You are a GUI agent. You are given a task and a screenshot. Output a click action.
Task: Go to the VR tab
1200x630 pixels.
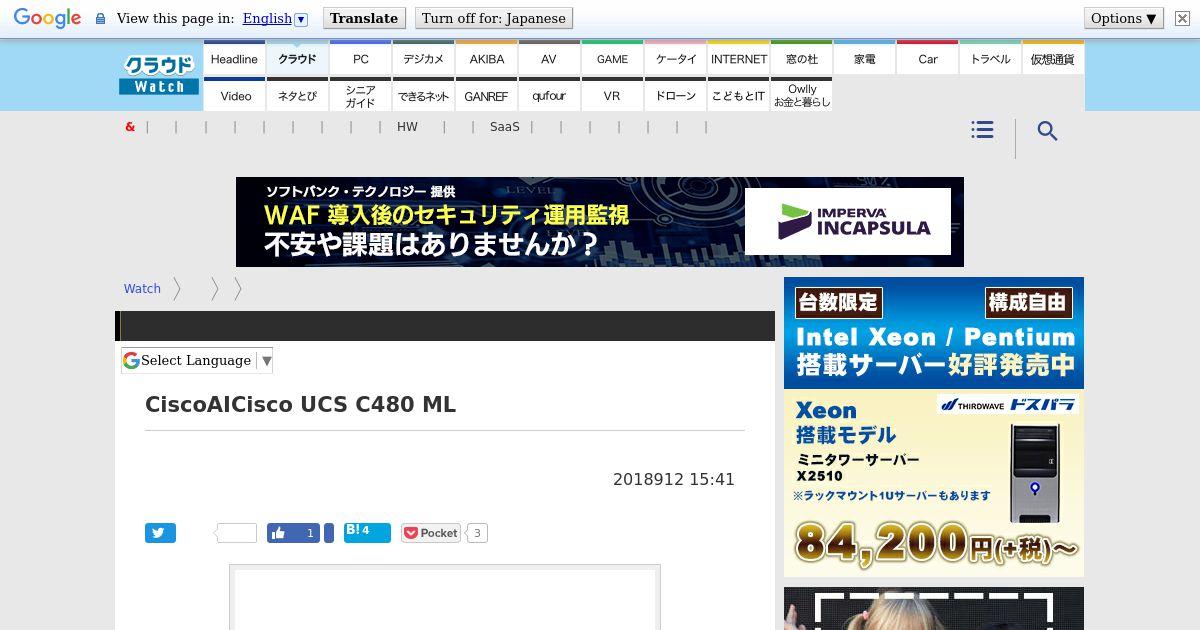pyautogui.click(x=612, y=96)
